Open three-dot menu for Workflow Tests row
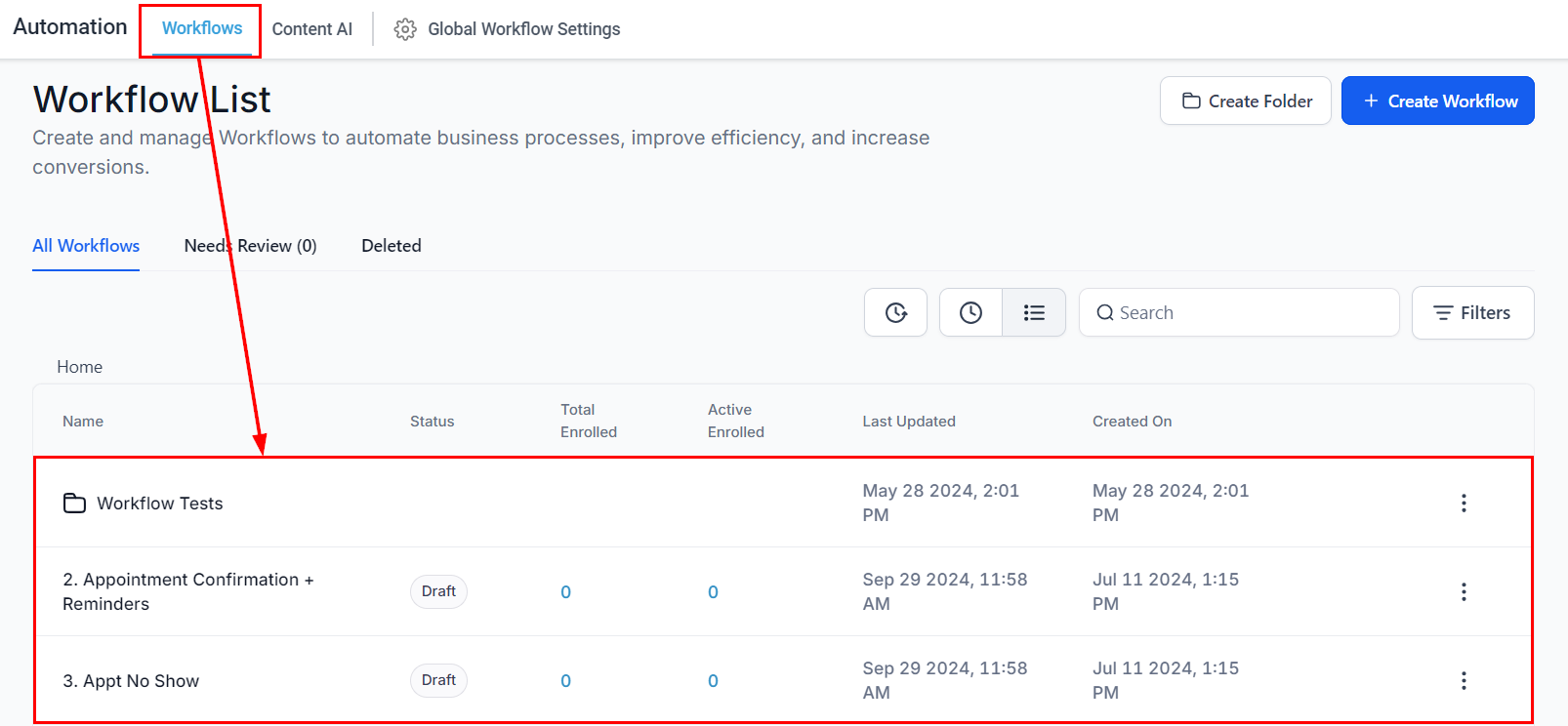The height and width of the screenshot is (726, 1568). tap(1463, 504)
